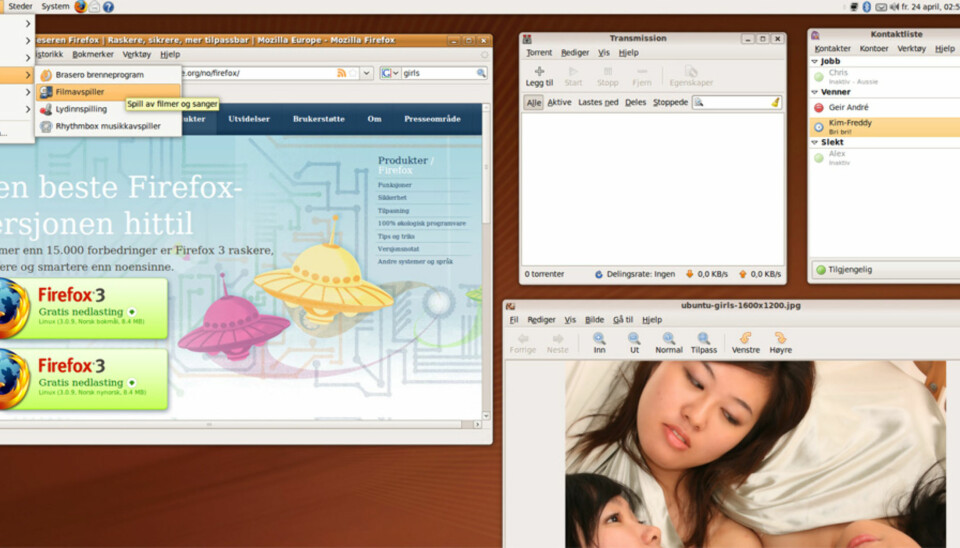
Task: Click Fjern toolbar icon in Transmission
Action: pos(642,77)
